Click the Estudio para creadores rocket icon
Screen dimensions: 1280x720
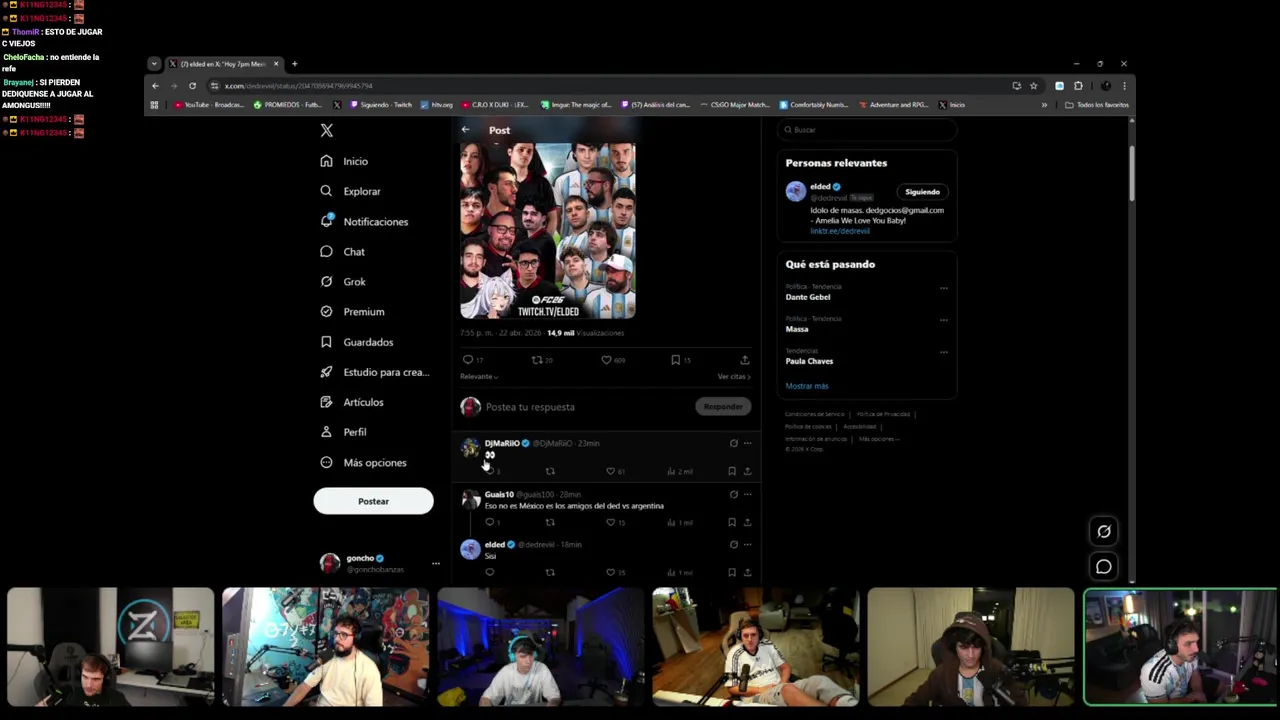pos(326,372)
